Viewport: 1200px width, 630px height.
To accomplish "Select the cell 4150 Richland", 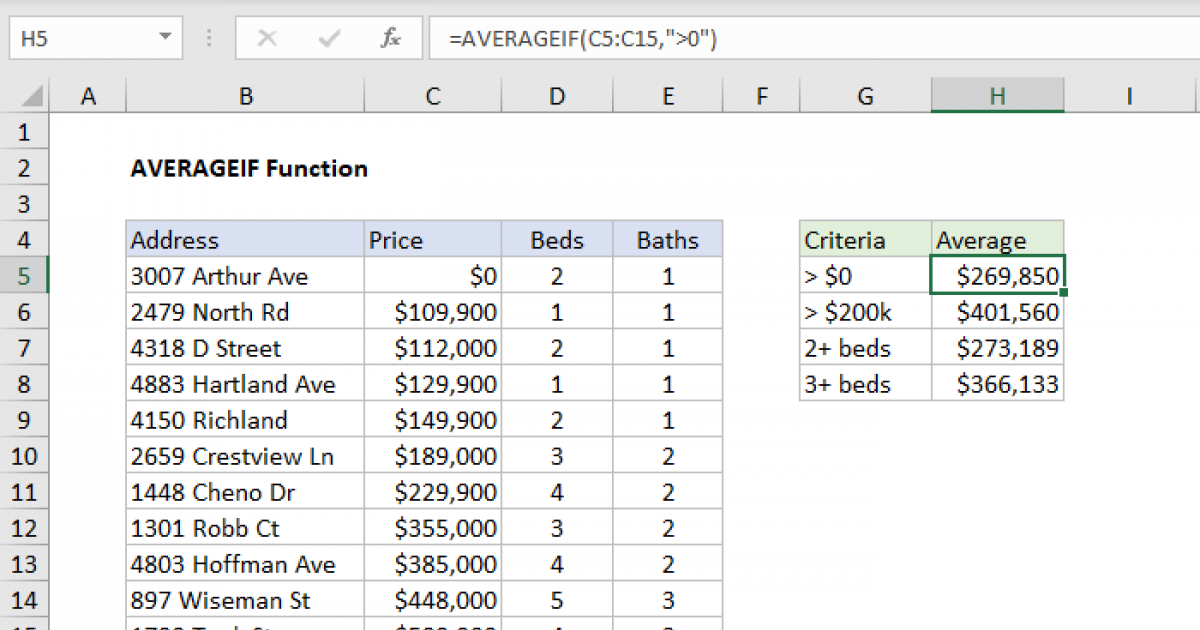I will [245, 420].
